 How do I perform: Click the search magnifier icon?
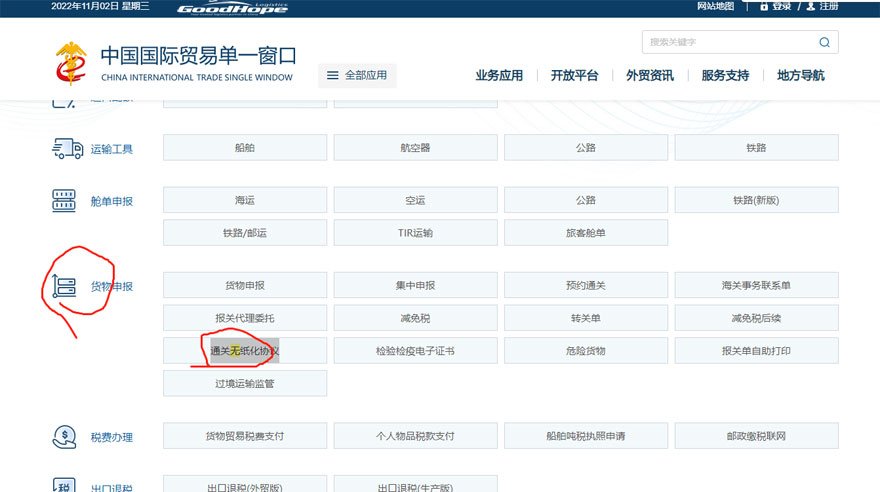tap(824, 42)
